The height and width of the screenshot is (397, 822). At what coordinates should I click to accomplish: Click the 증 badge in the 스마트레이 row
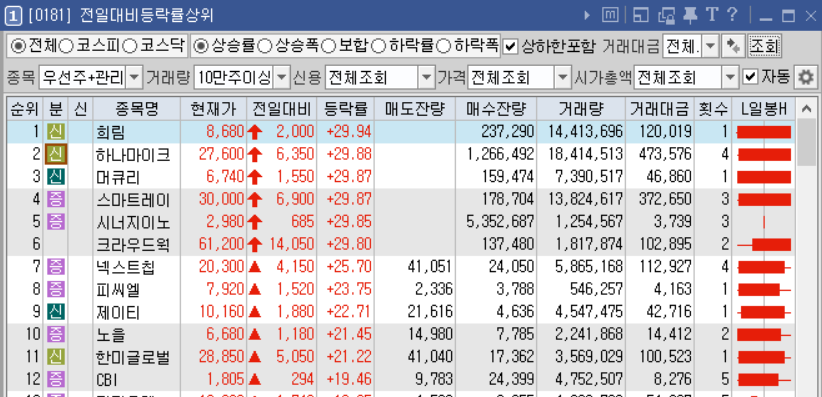click(56, 199)
